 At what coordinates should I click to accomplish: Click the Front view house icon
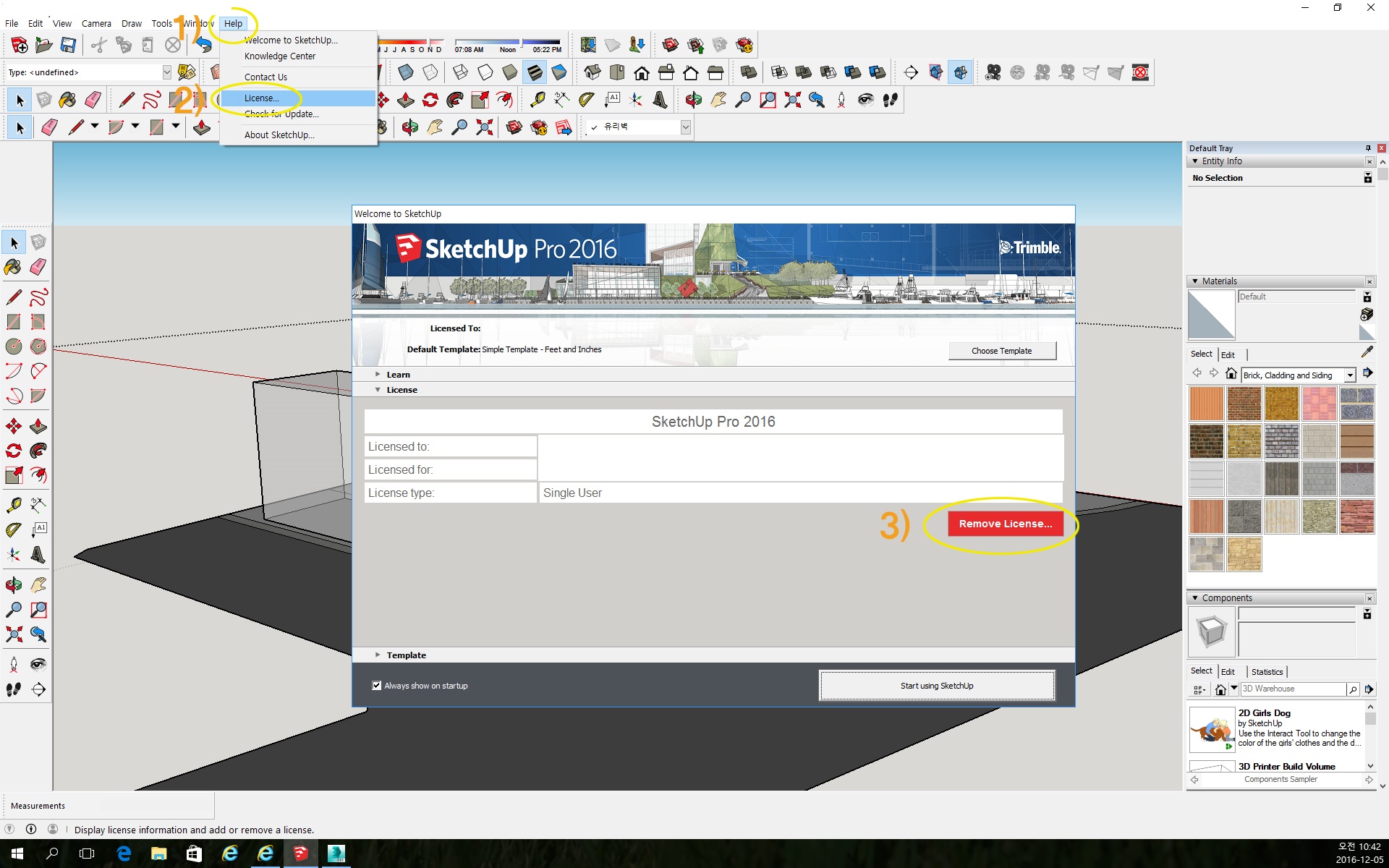point(642,72)
